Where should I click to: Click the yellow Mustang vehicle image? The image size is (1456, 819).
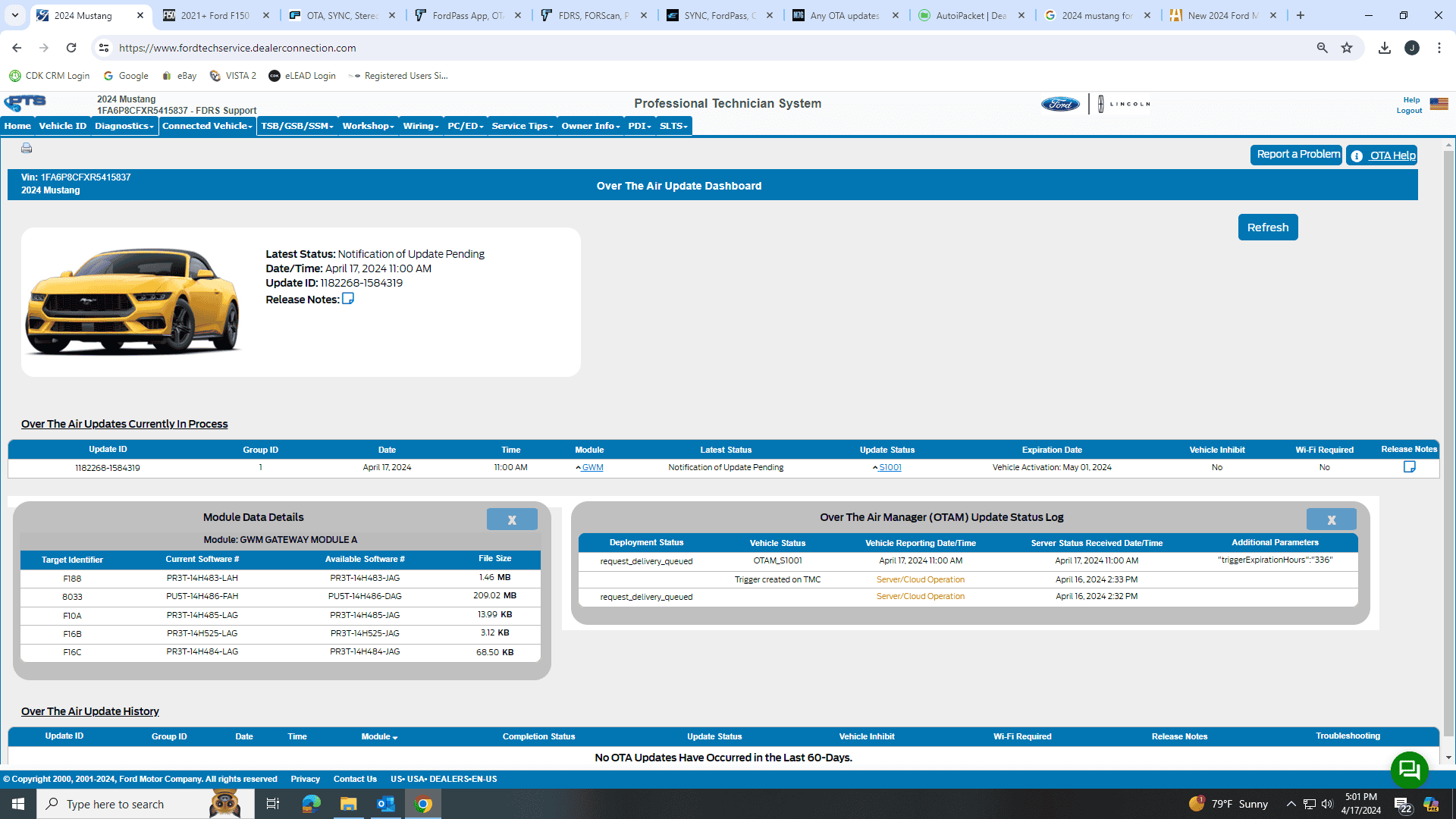(133, 302)
